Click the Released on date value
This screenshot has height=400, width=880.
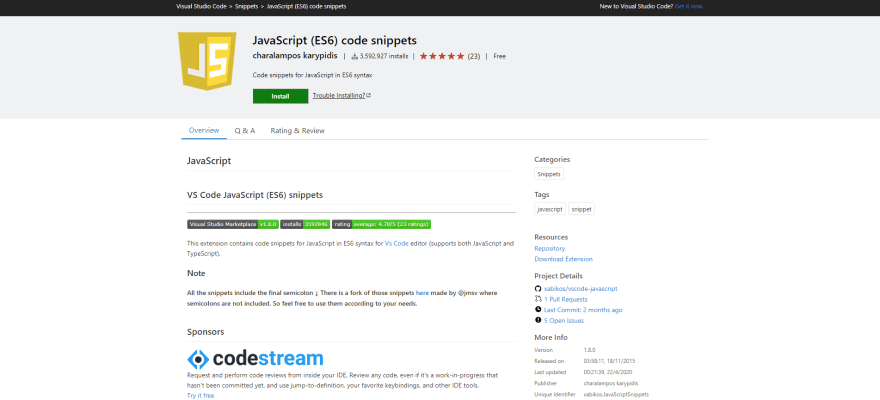click(609, 361)
